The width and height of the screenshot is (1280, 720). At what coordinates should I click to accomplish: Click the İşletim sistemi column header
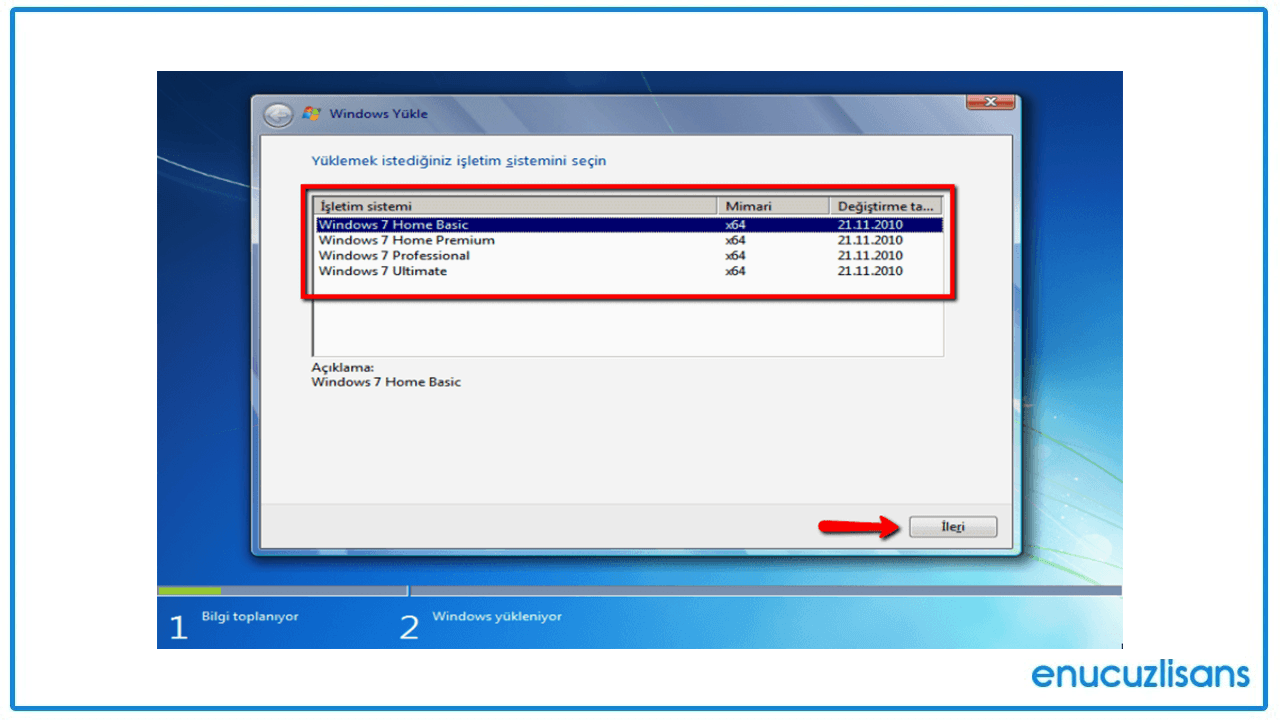516,206
